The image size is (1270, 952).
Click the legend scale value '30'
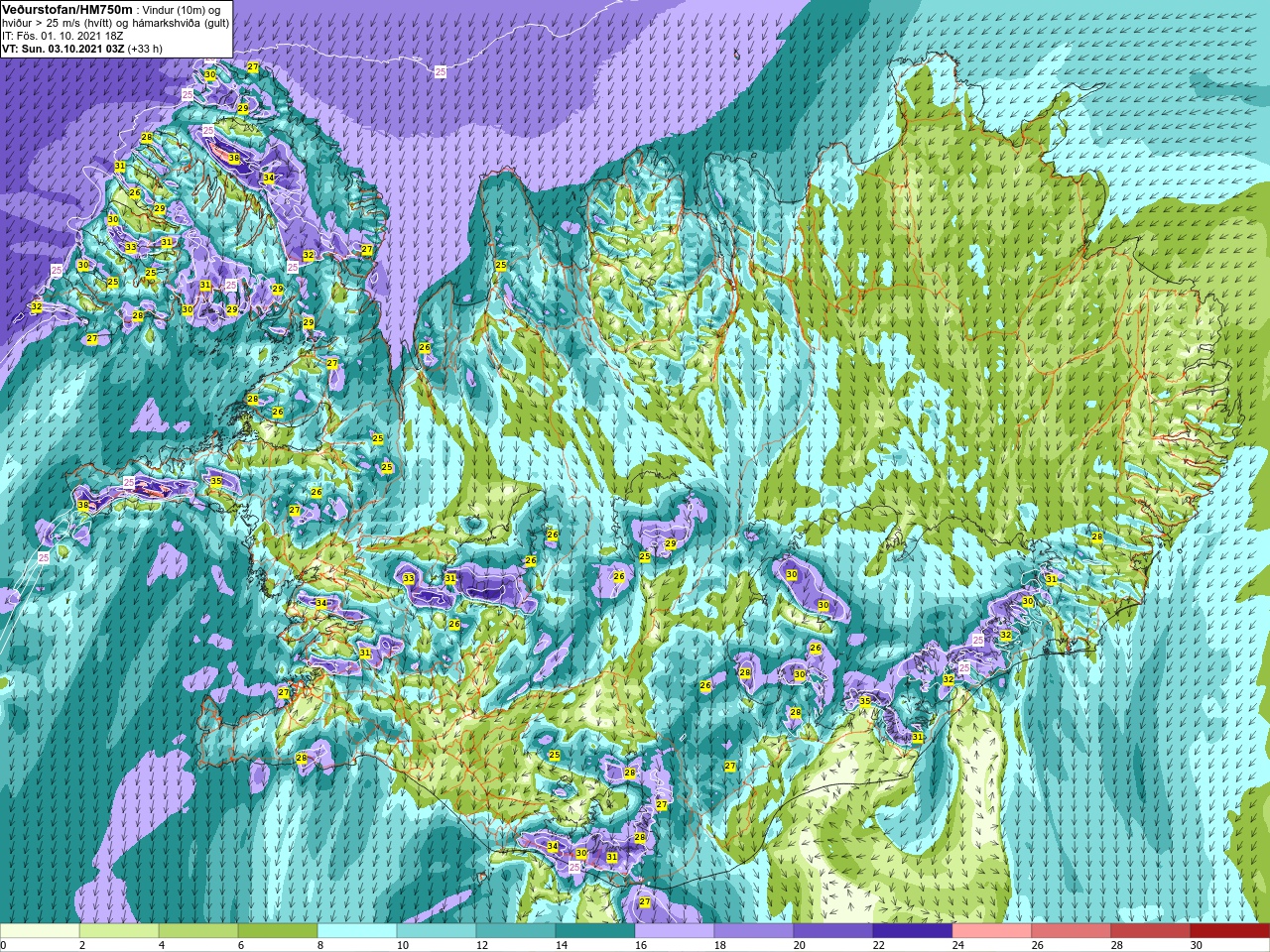[x=1197, y=945]
